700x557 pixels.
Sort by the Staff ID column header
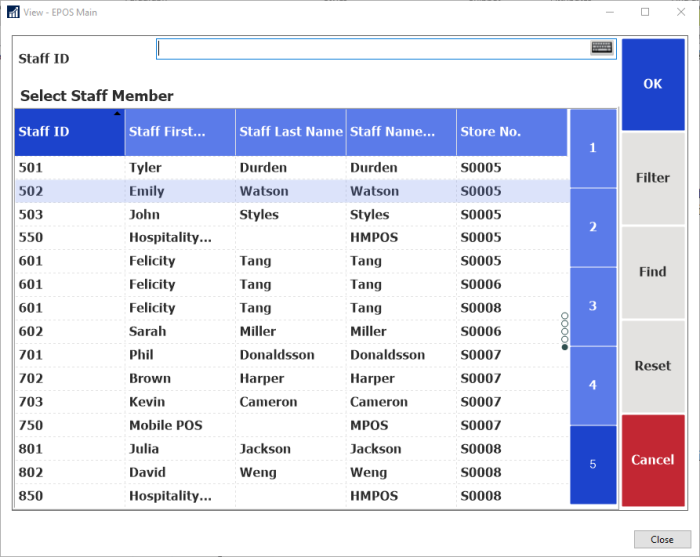[x=70, y=132]
